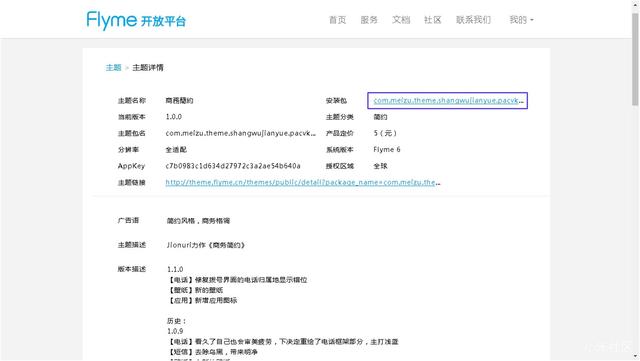Click the 主题描述 text Jionuri力作
Screen dimensions: 640x361
coord(205,245)
